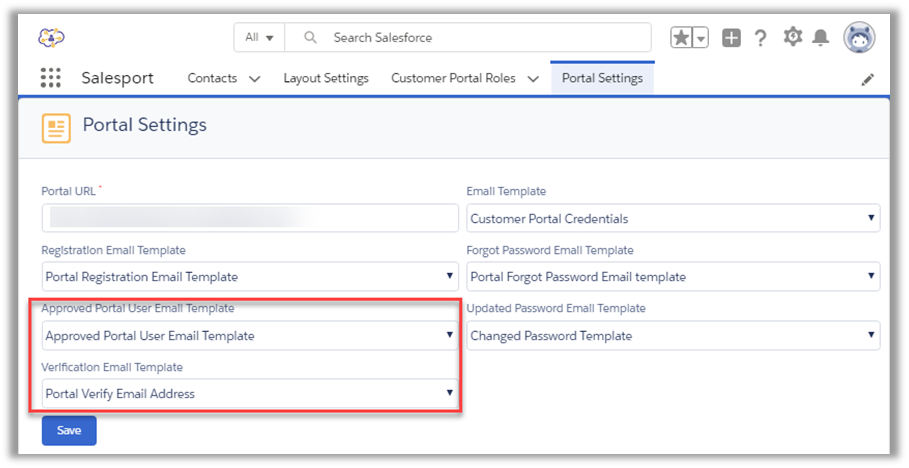Expand the All search scope dropdown
This screenshot has height=468, width=909.
(x=259, y=38)
